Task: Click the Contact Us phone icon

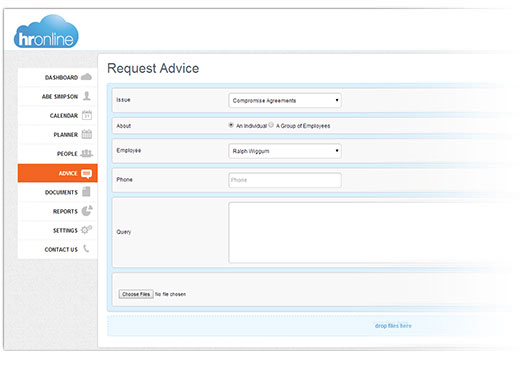Action: pos(86,249)
